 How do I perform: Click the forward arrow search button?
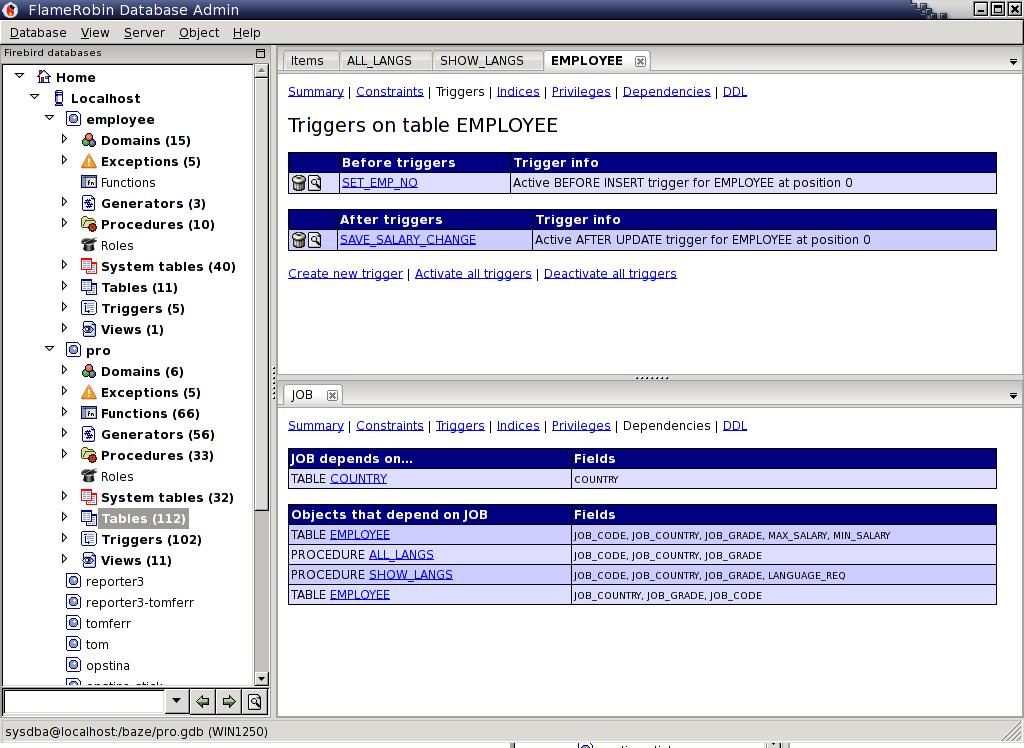point(229,702)
